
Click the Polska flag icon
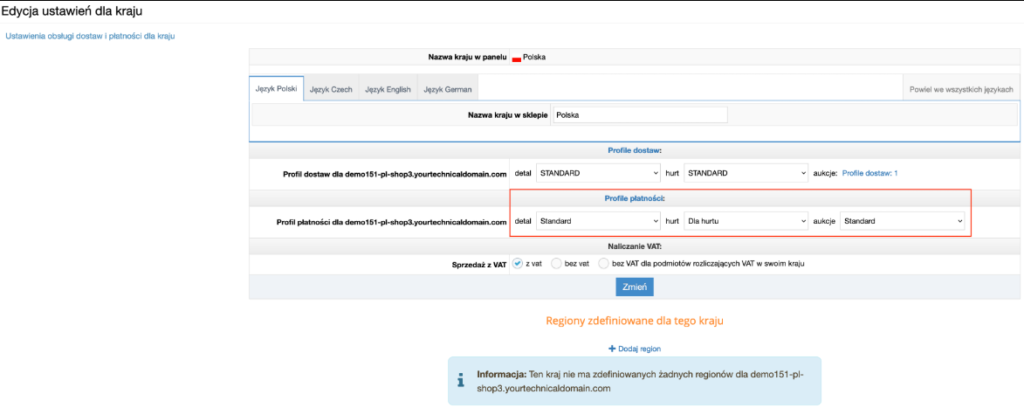516,59
